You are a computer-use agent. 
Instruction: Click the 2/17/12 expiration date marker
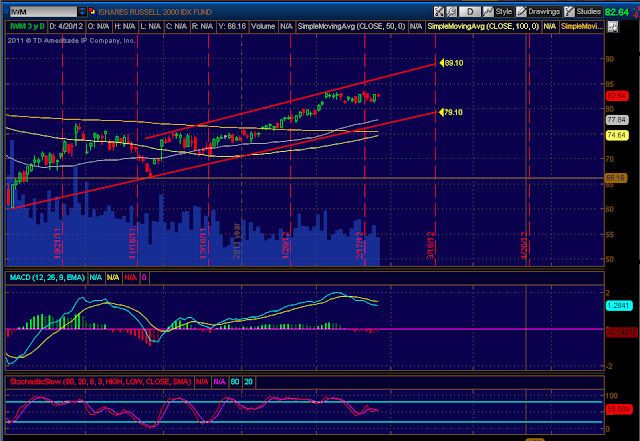pyautogui.click(x=360, y=245)
